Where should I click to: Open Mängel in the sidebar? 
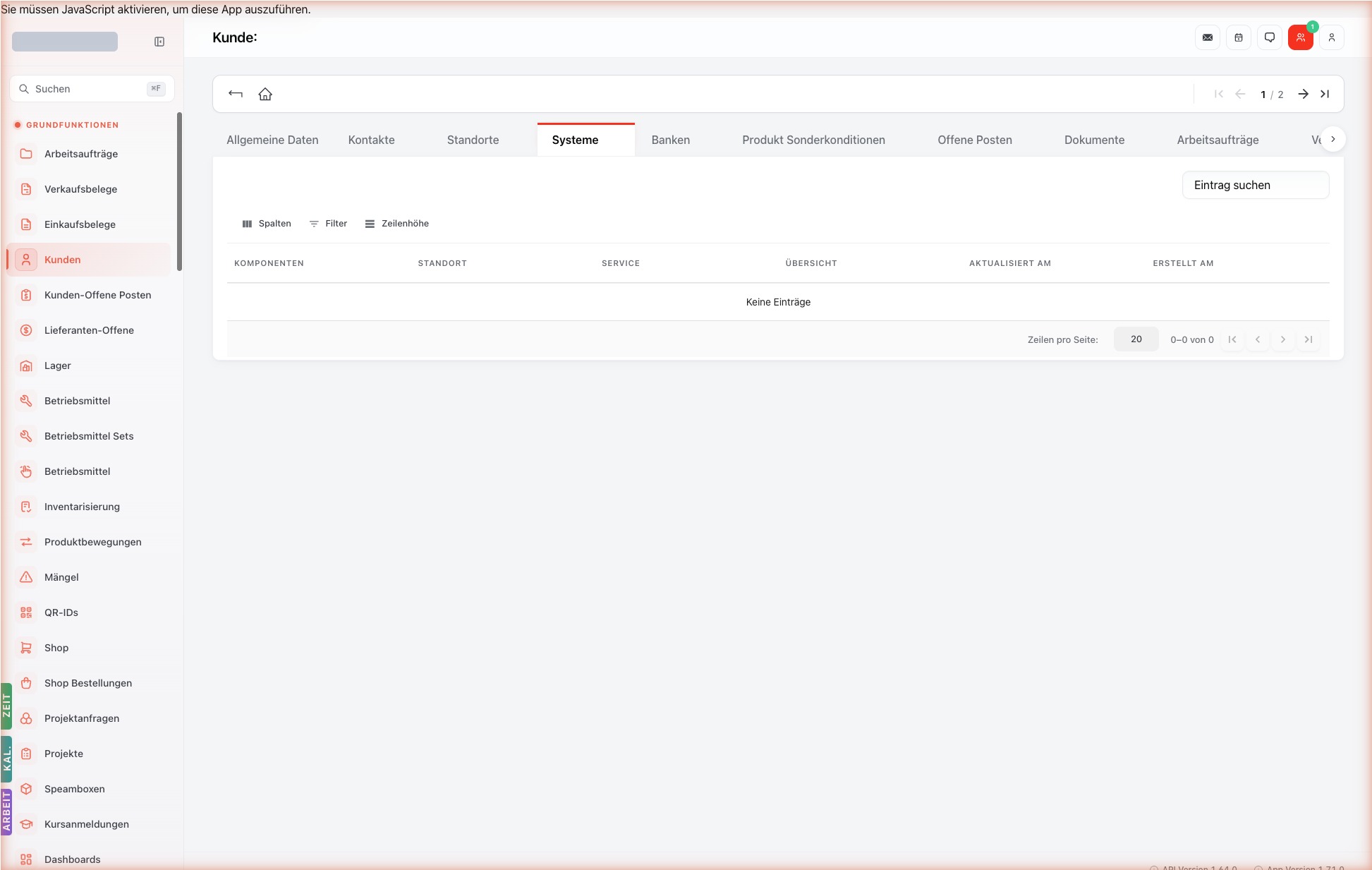(x=89, y=577)
